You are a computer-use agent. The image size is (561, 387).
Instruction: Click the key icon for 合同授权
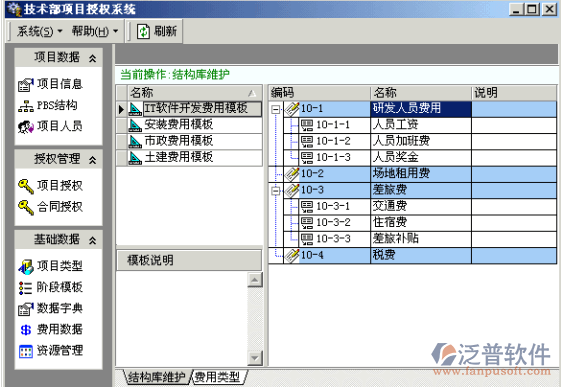(x=26, y=207)
